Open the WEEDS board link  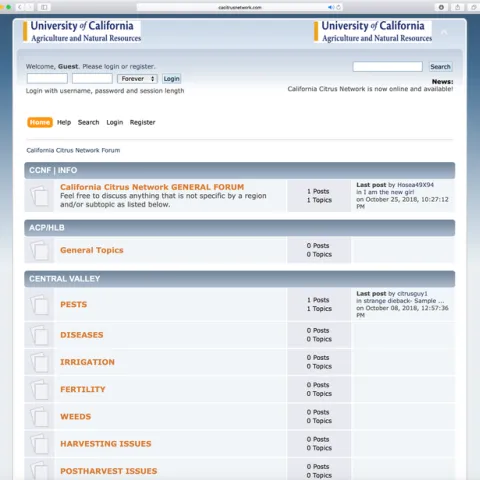coord(75,417)
